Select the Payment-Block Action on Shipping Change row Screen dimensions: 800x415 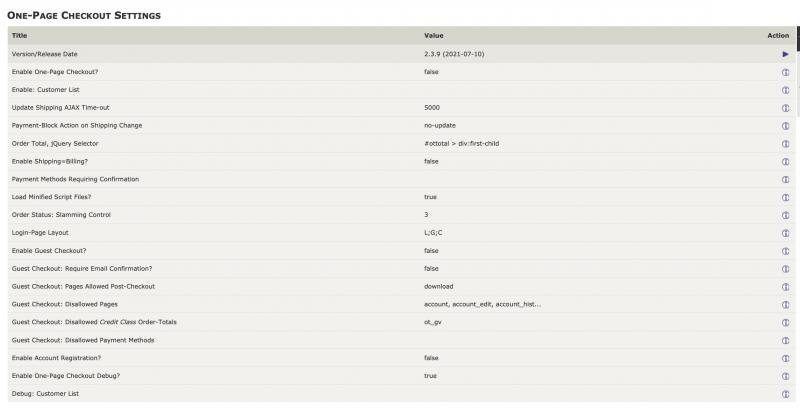click(x=401, y=126)
